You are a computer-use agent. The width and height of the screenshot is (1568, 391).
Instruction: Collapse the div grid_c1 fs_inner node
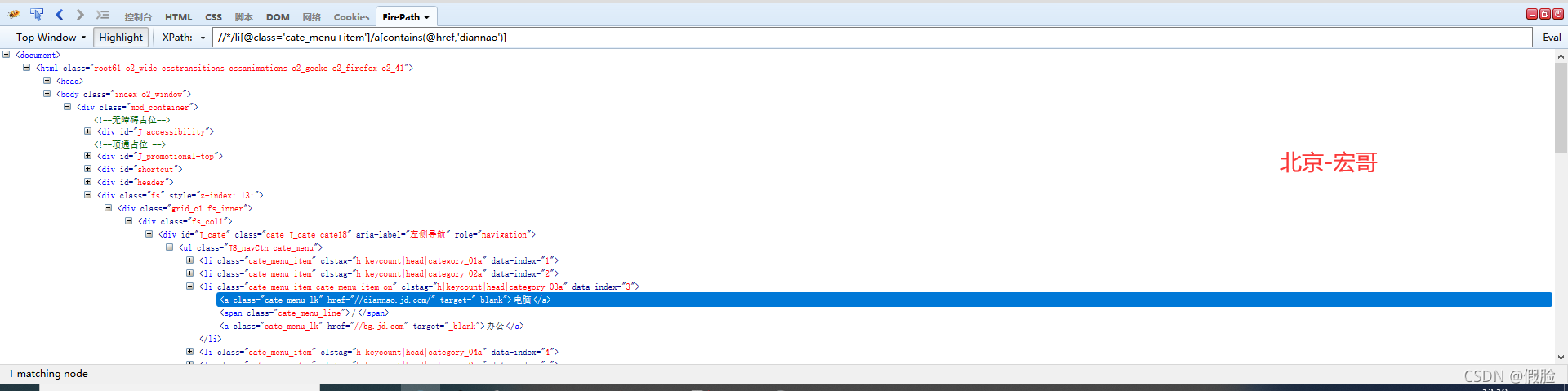109,208
